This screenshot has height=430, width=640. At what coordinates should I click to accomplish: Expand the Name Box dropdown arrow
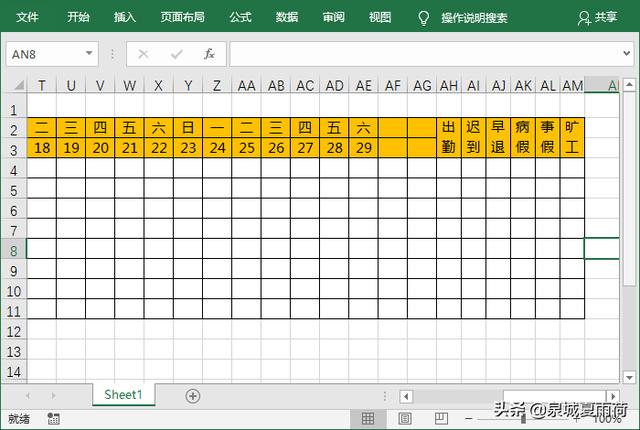click(89, 53)
